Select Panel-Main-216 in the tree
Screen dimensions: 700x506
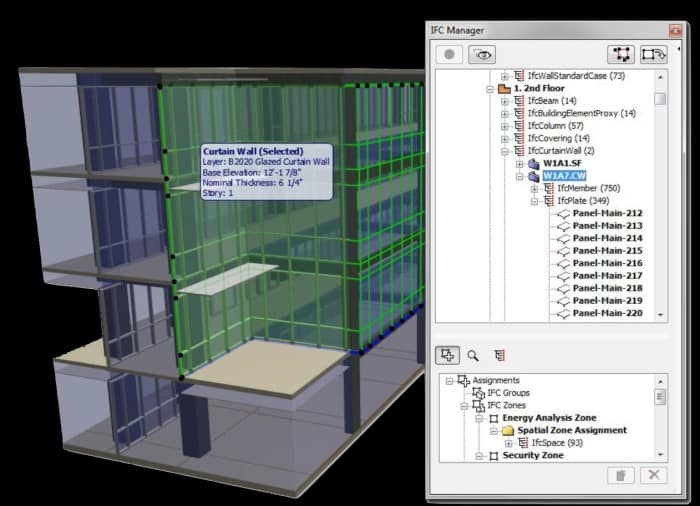(x=607, y=263)
